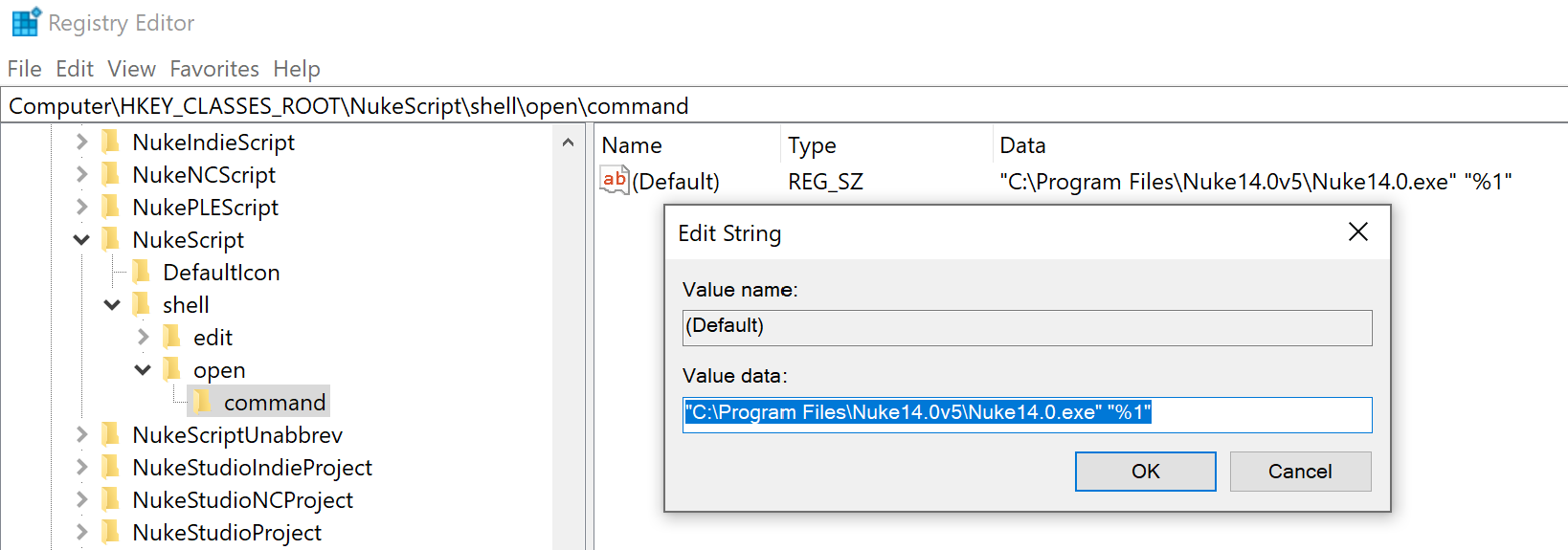Image resolution: width=1568 pixels, height=550 pixels.
Task: Open the Help menu
Action: pyautogui.click(x=297, y=69)
